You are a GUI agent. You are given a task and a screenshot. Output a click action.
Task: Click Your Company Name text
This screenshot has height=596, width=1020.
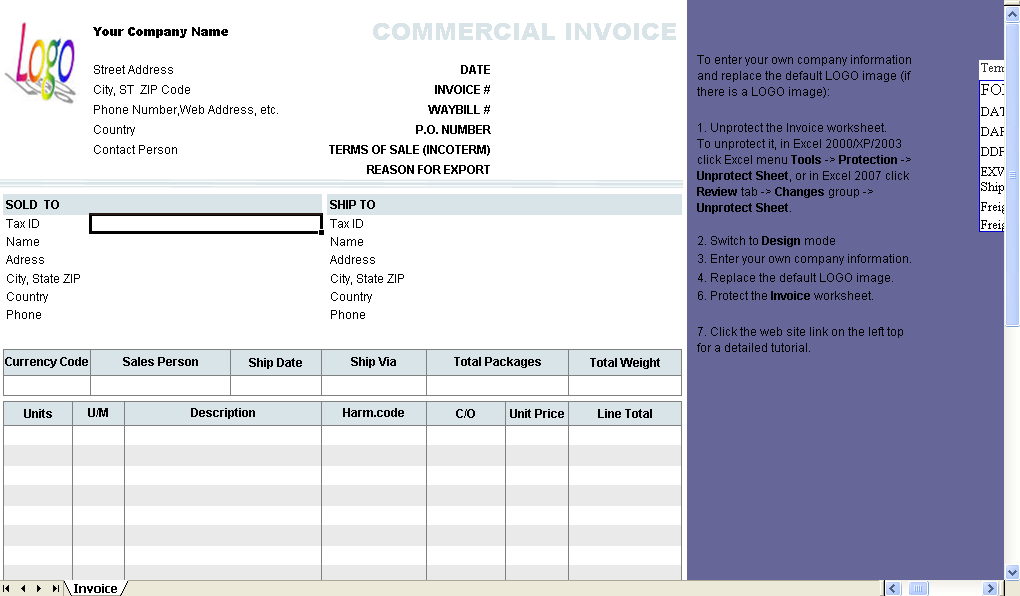pos(161,31)
